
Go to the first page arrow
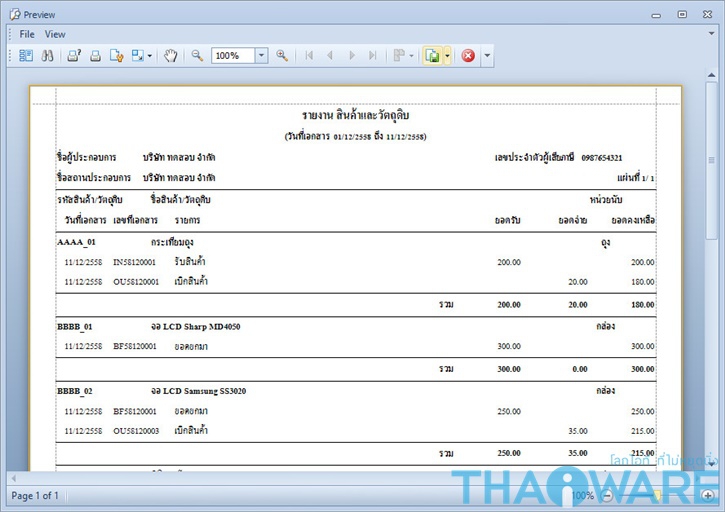[309, 56]
